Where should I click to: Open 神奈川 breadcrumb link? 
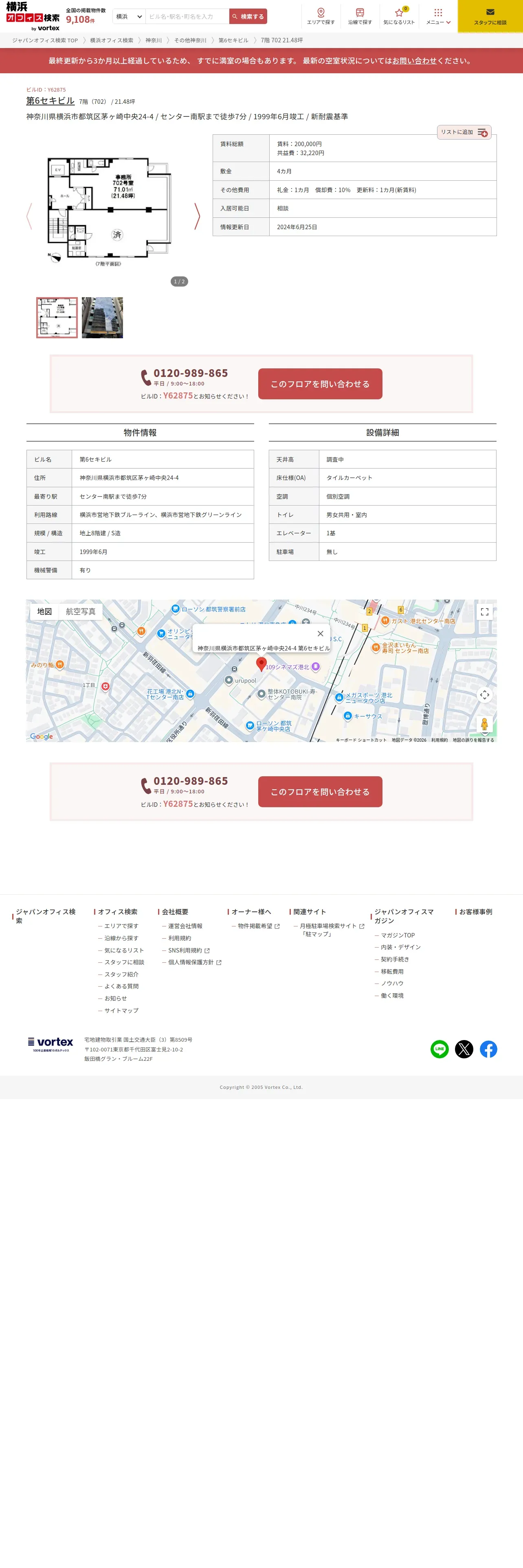[x=154, y=41]
